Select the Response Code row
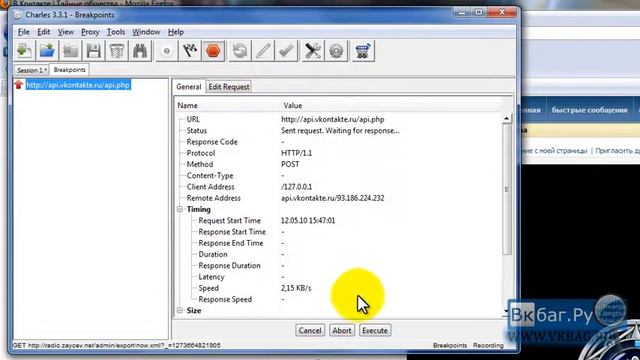This screenshot has height=360, width=640. coord(339,142)
